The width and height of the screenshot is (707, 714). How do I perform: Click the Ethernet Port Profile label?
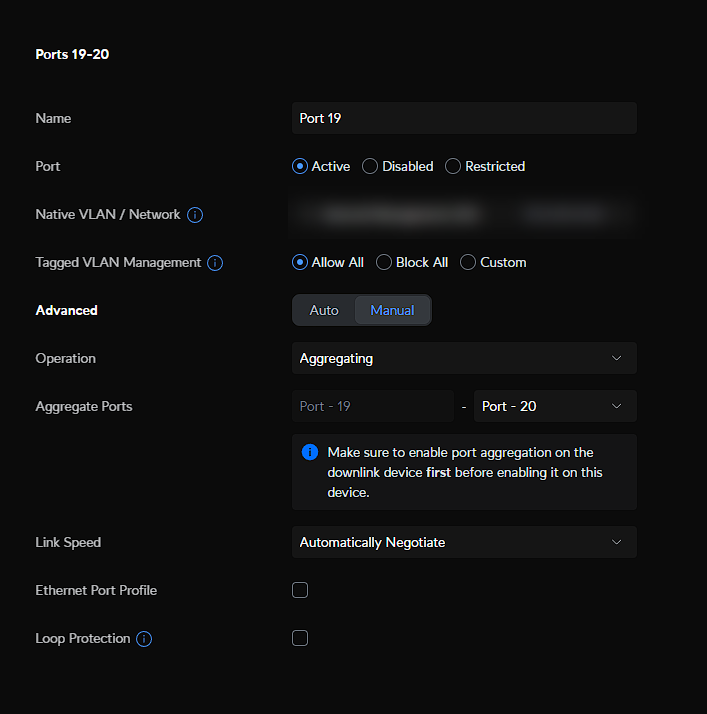96,590
